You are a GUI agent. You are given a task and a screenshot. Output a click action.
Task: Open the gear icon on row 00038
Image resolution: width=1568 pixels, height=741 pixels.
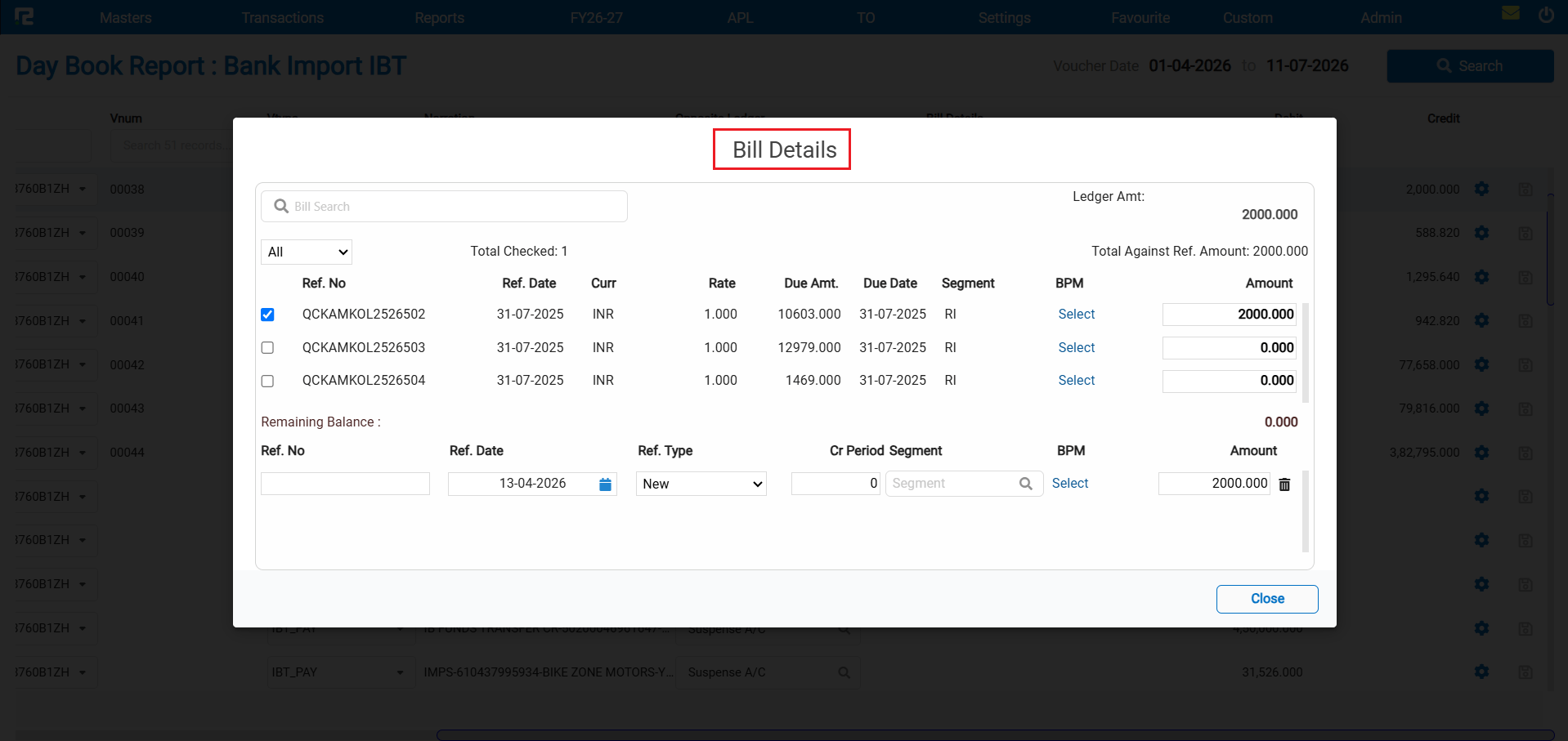[x=1481, y=189]
